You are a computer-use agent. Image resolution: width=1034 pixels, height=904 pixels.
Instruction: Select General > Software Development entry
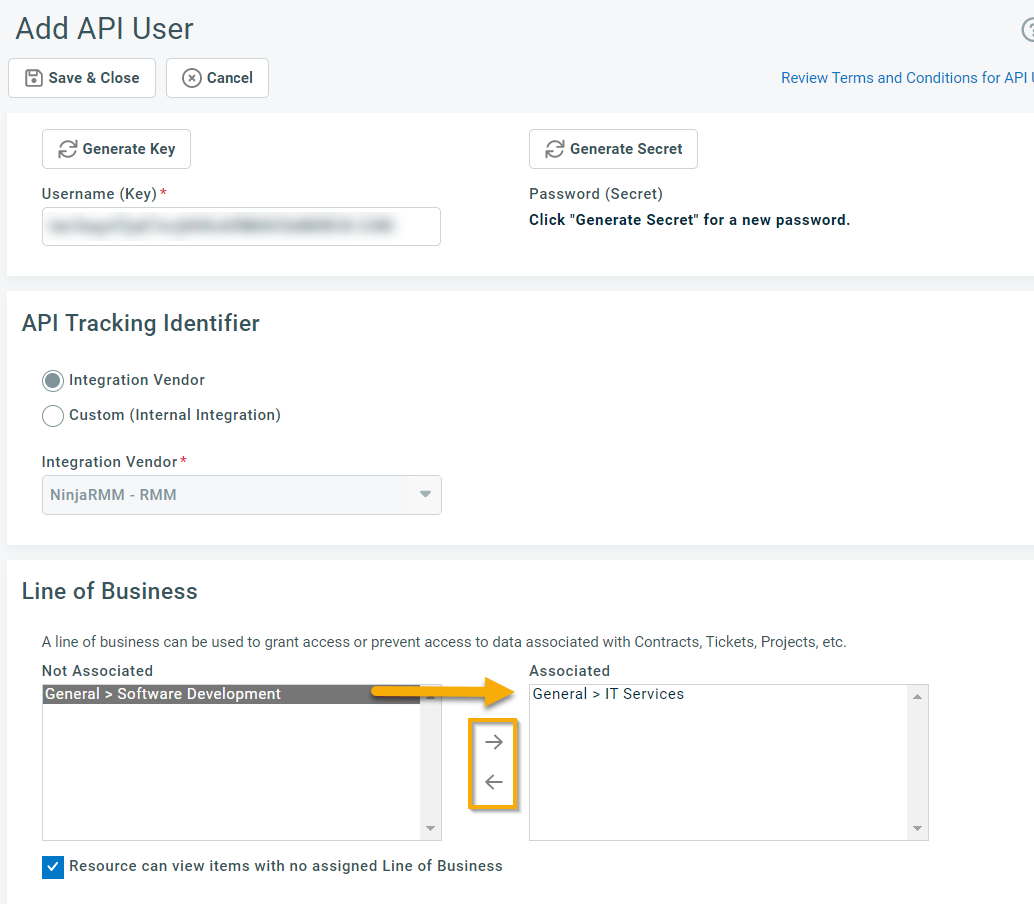click(163, 694)
